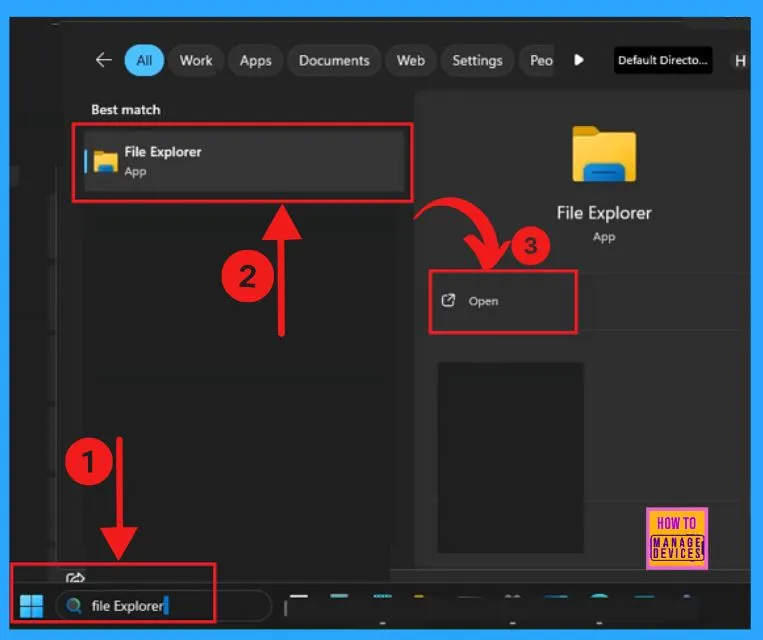Click the small File Explorer folder icon

pos(106,162)
